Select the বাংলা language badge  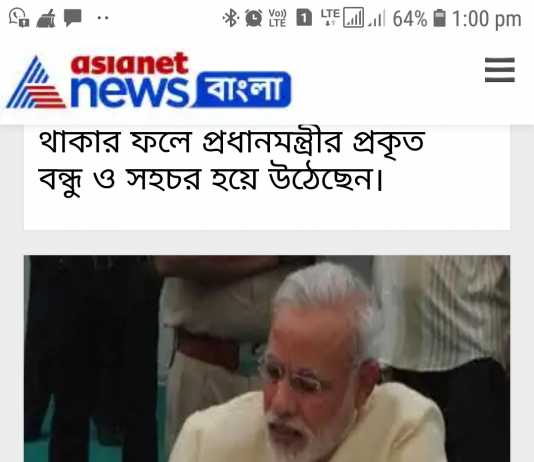(244, 89)
